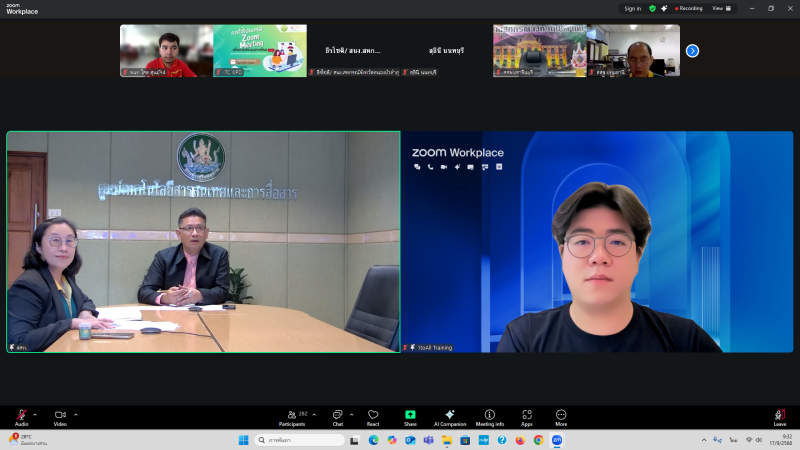Click the Sign in button
This screenshot has width=800, height=450.
[x=632, y=8]
